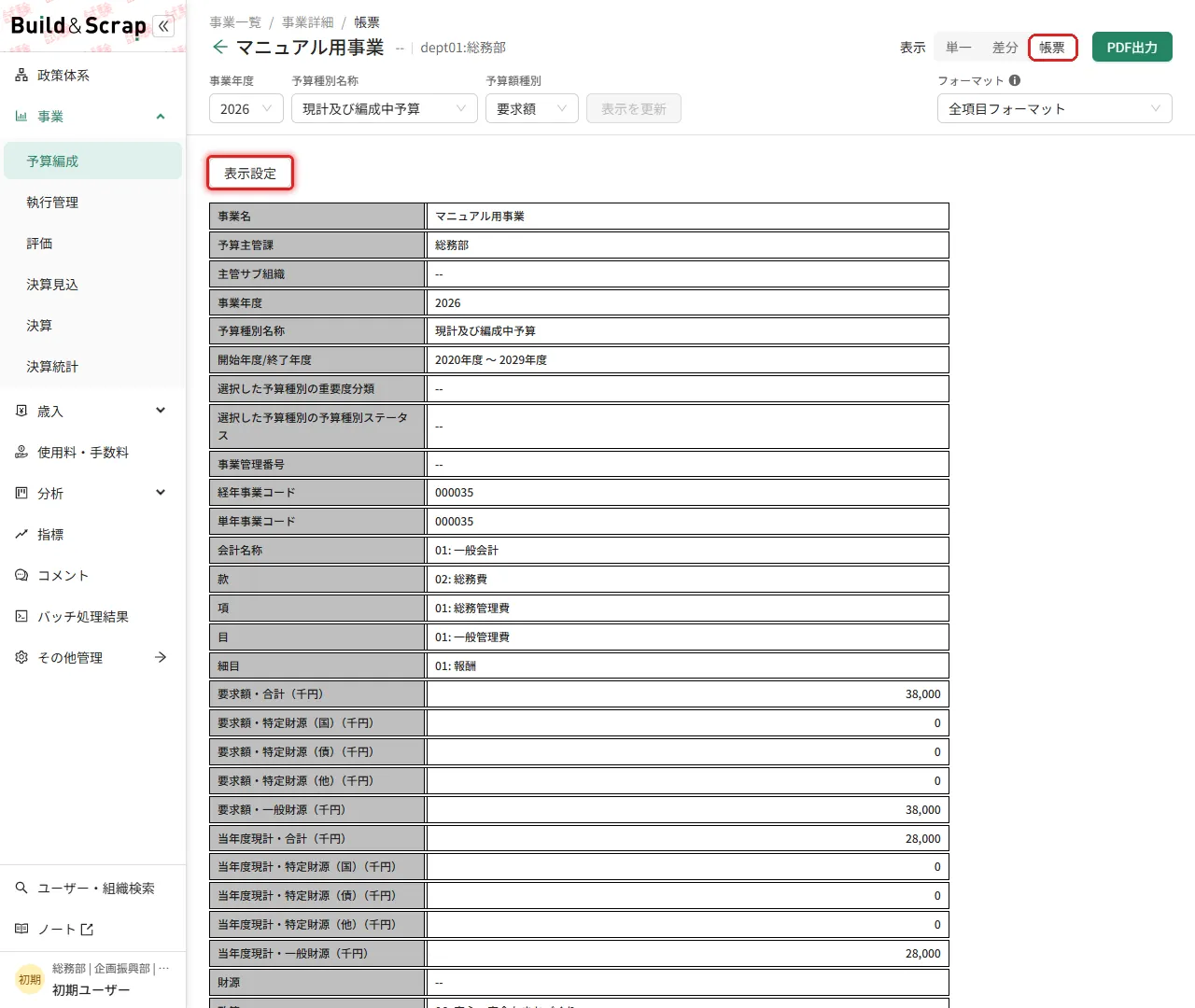Open 評価 in the sidebar
This screenshot has width=1195, height=1008.
click(92, 244)
